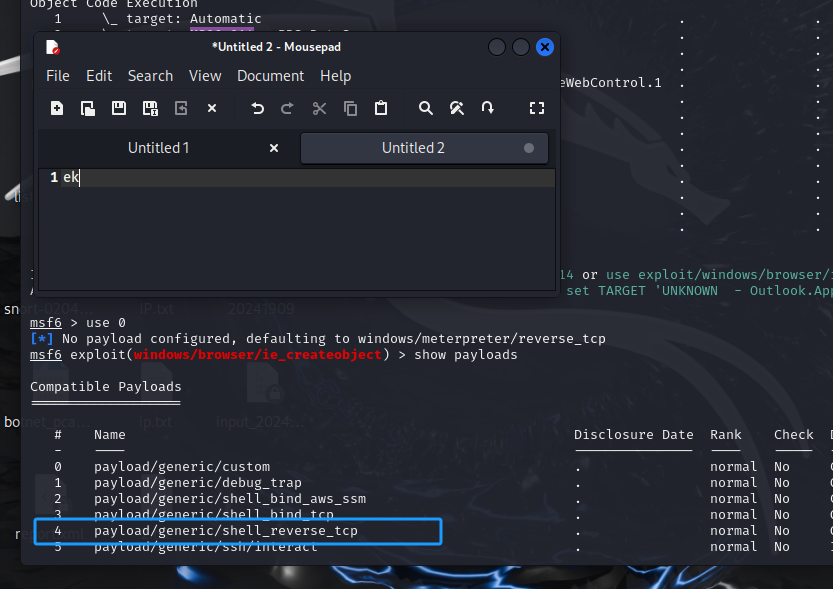
Task: Copy selection with the copy icon
Action: (x=350, y=108)
